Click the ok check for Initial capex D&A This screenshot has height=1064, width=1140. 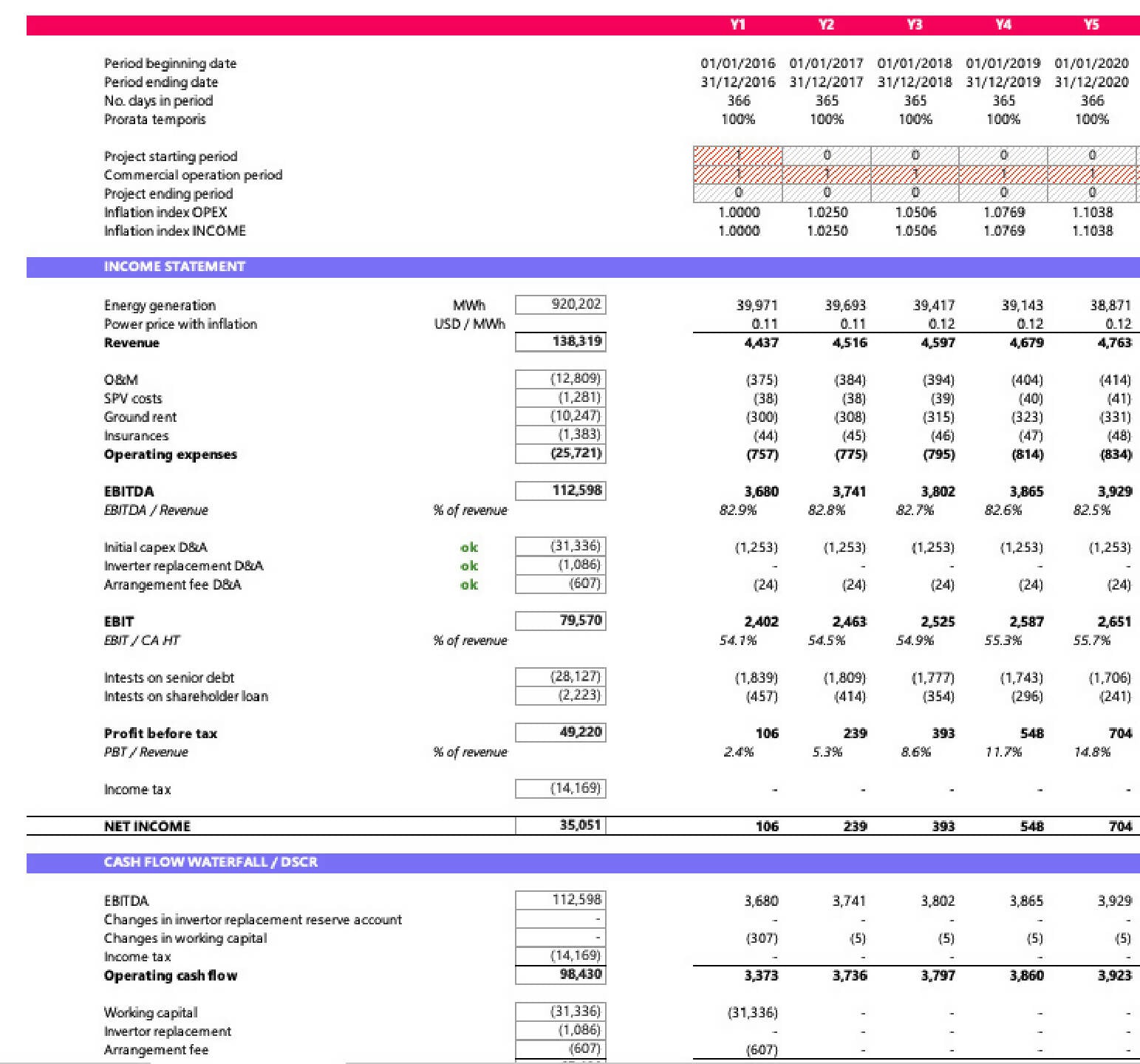click(468, 548)
